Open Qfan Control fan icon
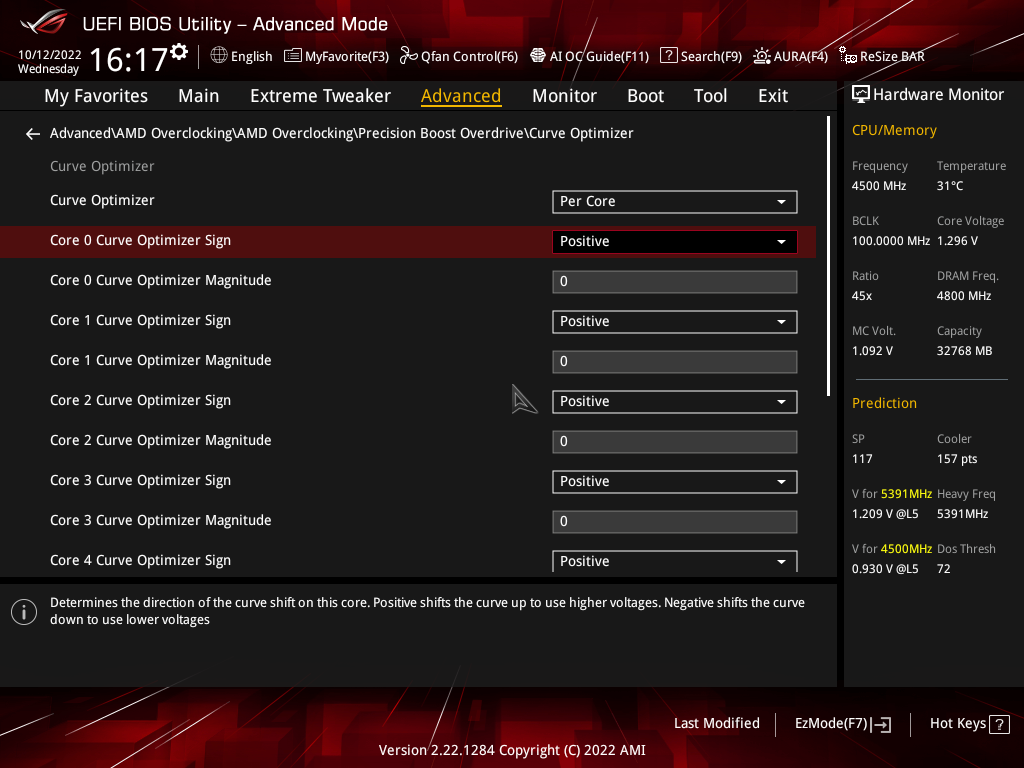Image resolution: width=1024 pixels, height=768 pixels. 409,56
